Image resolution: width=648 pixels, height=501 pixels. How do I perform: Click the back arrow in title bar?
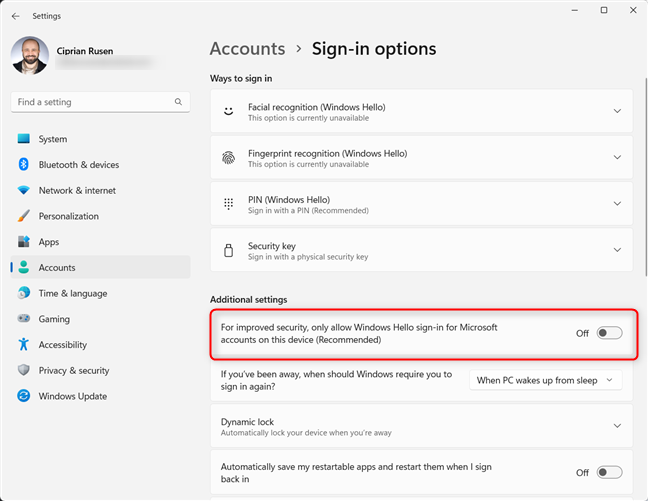click(x=16, y=16)
